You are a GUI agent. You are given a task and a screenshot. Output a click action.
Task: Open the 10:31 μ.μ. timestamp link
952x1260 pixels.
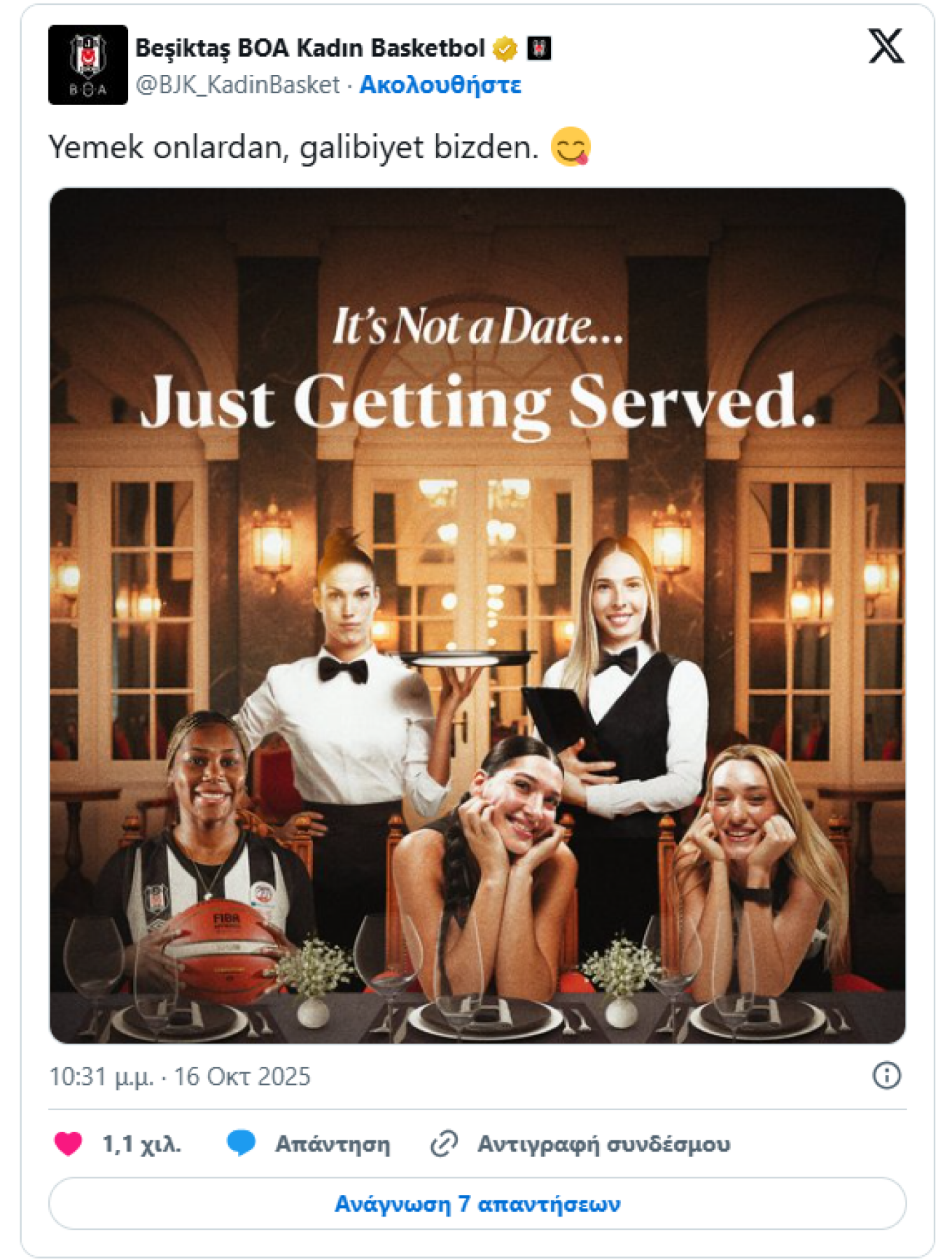coord(180,1077)
